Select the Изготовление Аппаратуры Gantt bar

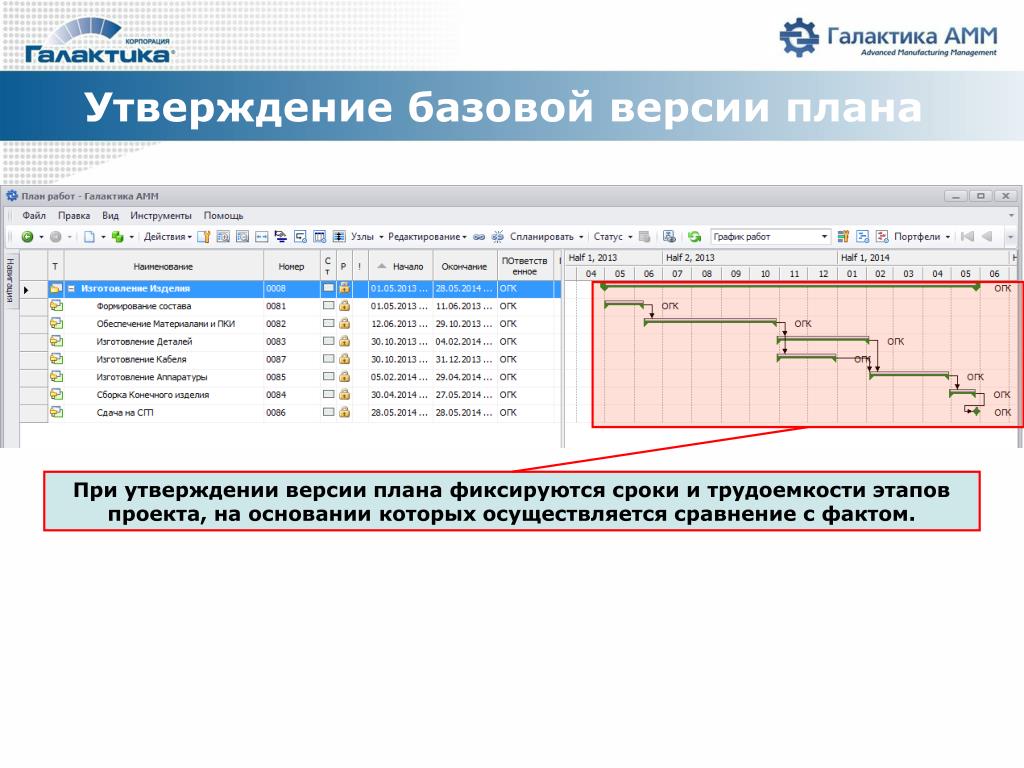[910, 374]
